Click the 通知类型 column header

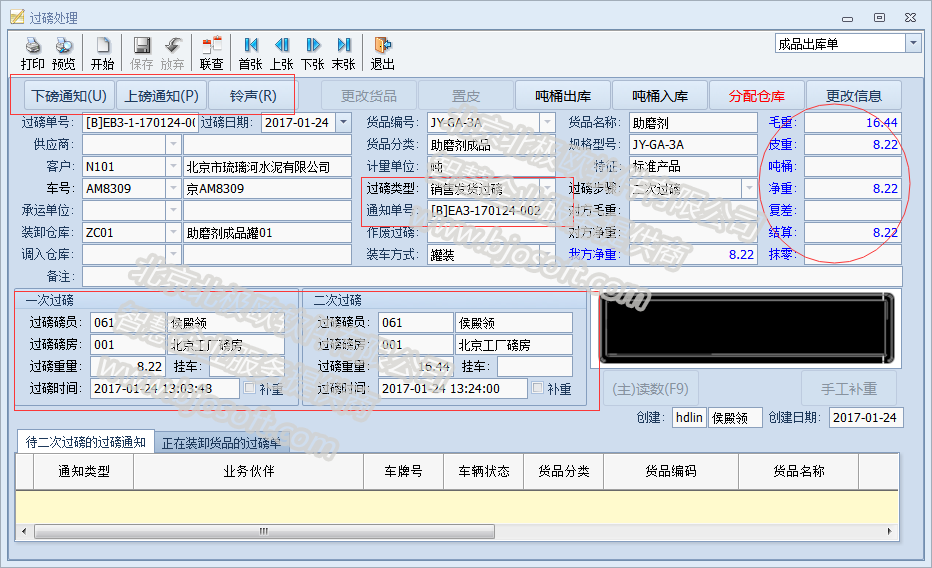pyautogui.click(x=84, y=471)
